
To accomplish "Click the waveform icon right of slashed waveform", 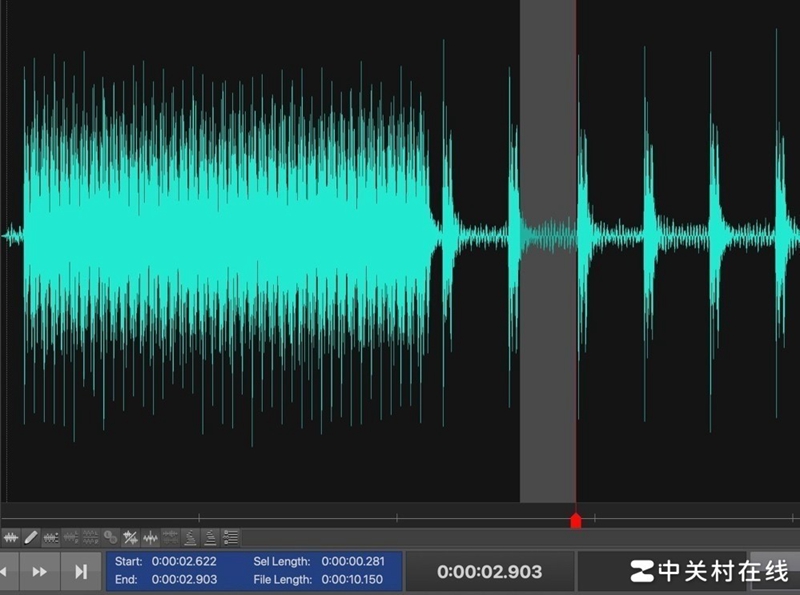I will pos(150,538).
